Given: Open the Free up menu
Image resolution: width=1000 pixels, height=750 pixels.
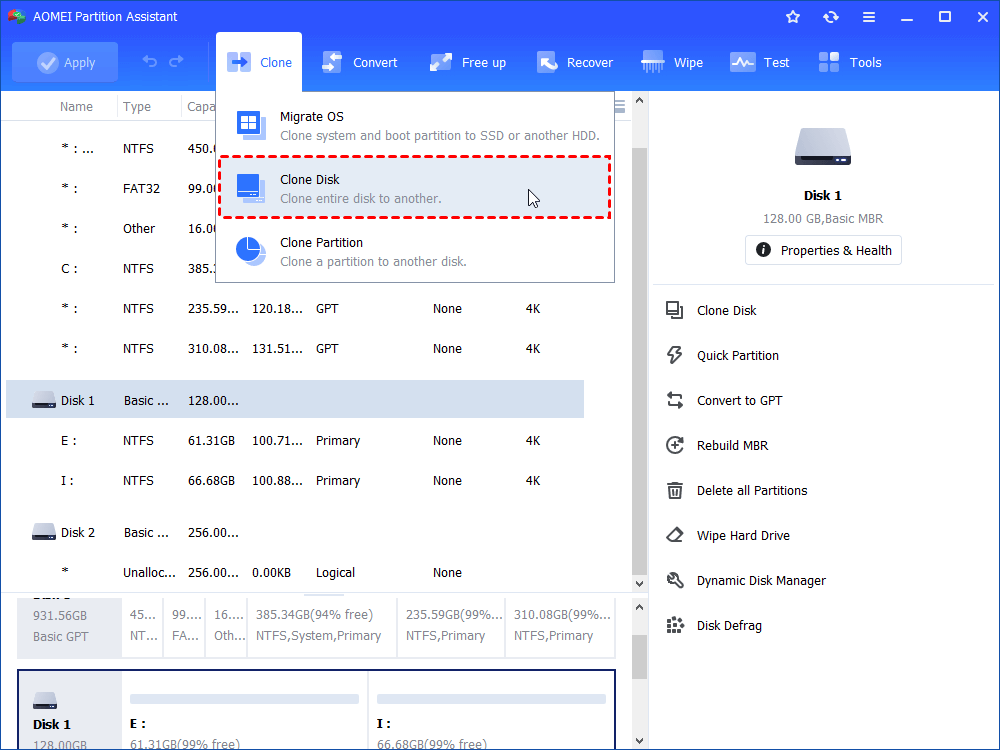Looking at the screenshot, I should 467,62.
